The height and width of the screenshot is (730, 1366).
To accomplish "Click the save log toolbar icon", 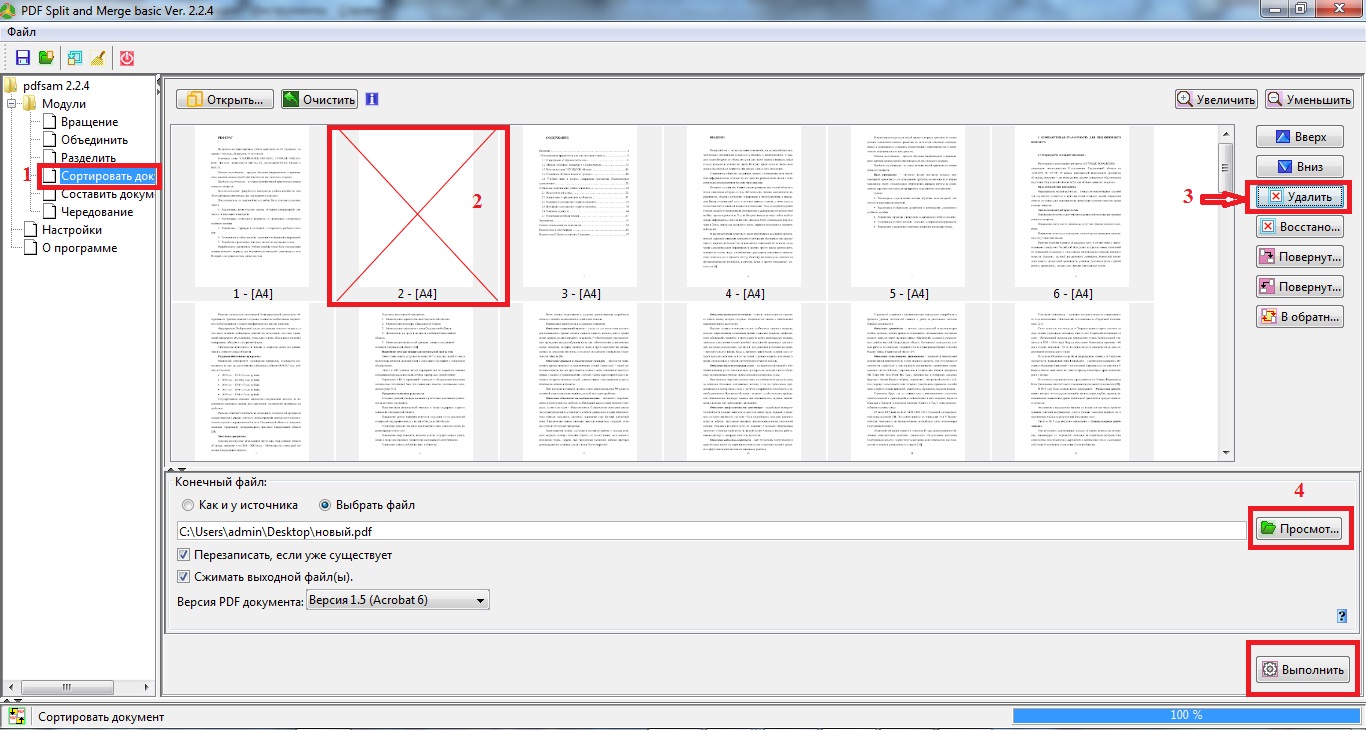I will click(x=75, y=58).
